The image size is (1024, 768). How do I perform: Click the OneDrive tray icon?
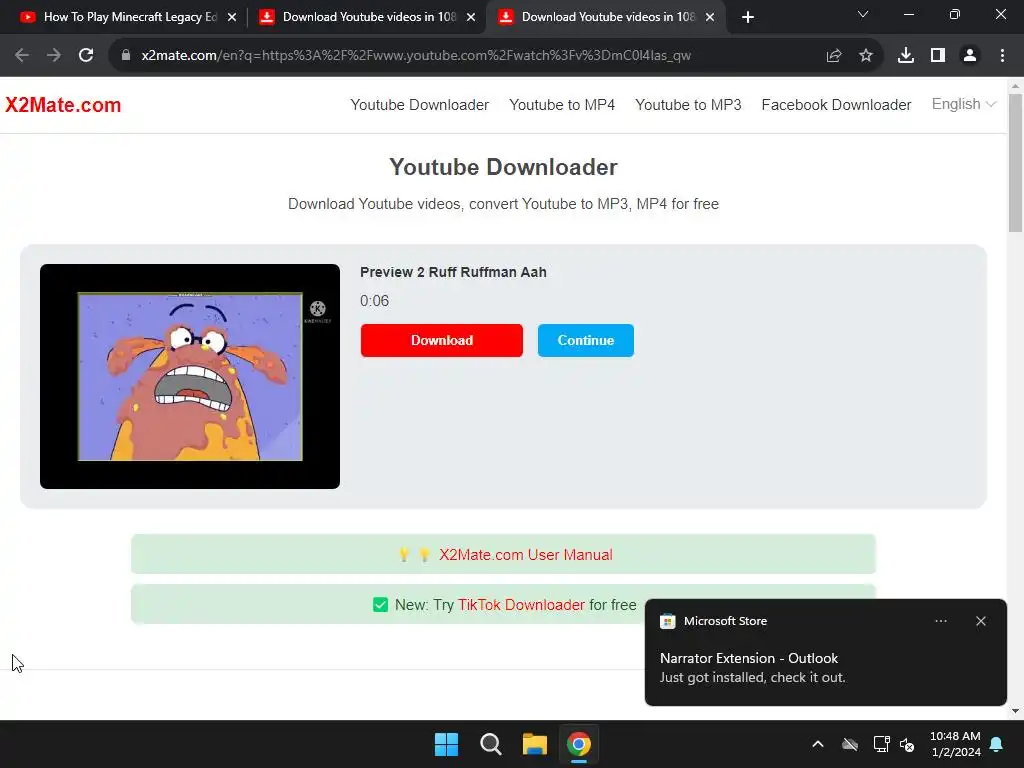coord(850,744)
